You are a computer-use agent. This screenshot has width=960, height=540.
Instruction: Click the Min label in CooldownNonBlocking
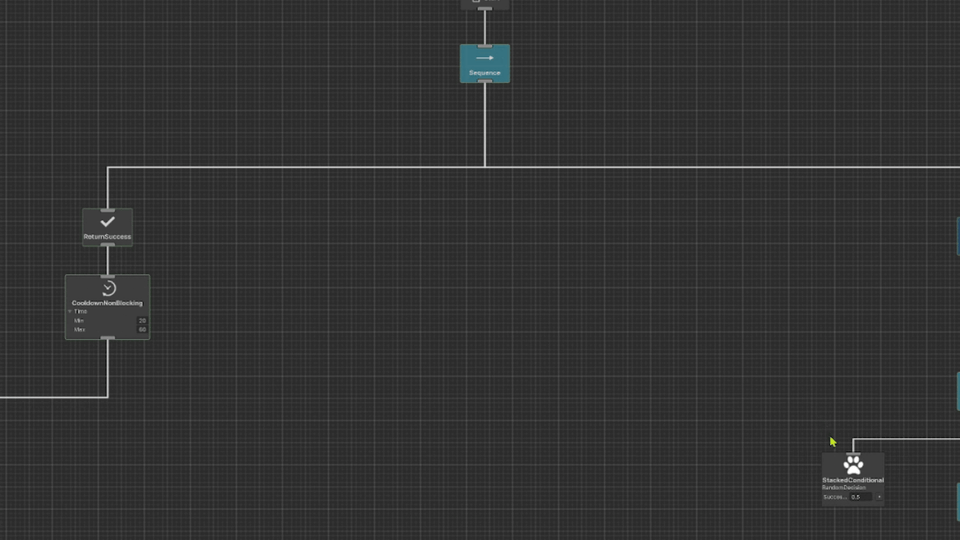(x=79, y=320)
